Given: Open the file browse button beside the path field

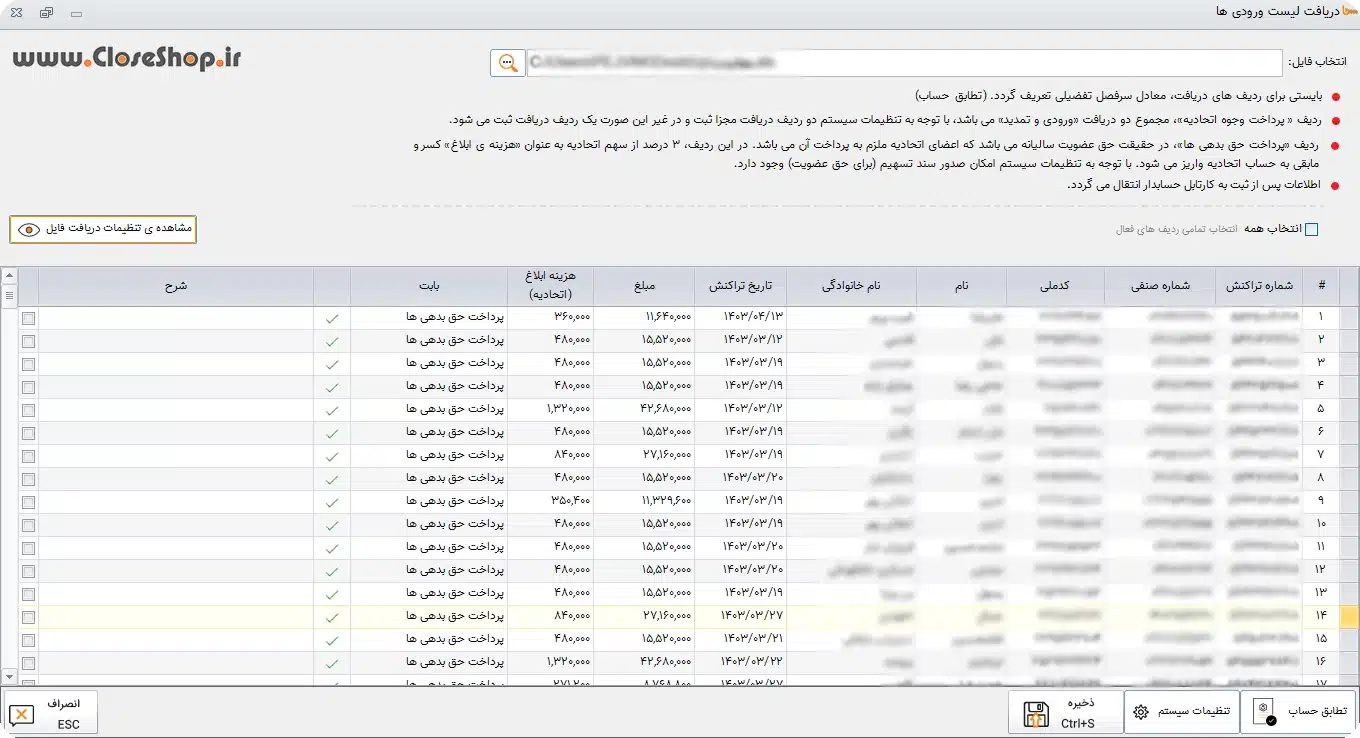Looking at the screenshot, I should 508,63.
